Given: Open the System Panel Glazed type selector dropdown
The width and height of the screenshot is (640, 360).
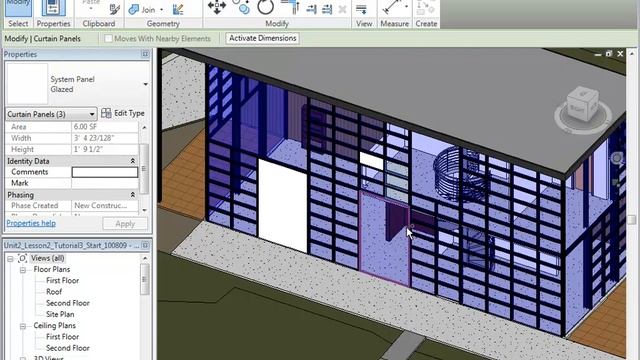Looking at the screenshot, I should point(145,84).
